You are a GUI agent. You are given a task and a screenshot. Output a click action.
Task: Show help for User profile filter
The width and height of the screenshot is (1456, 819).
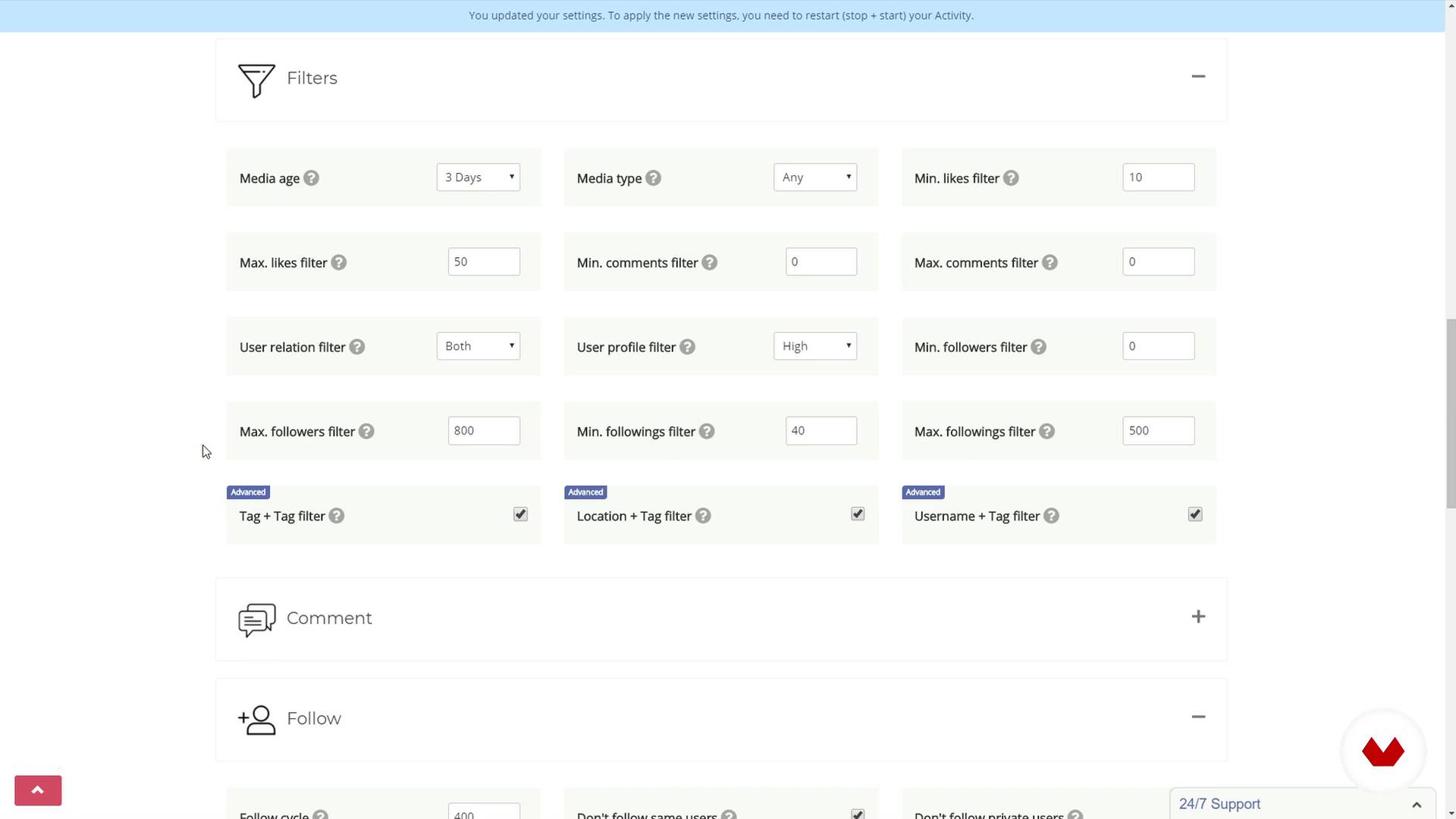click(x=687, y=347)
